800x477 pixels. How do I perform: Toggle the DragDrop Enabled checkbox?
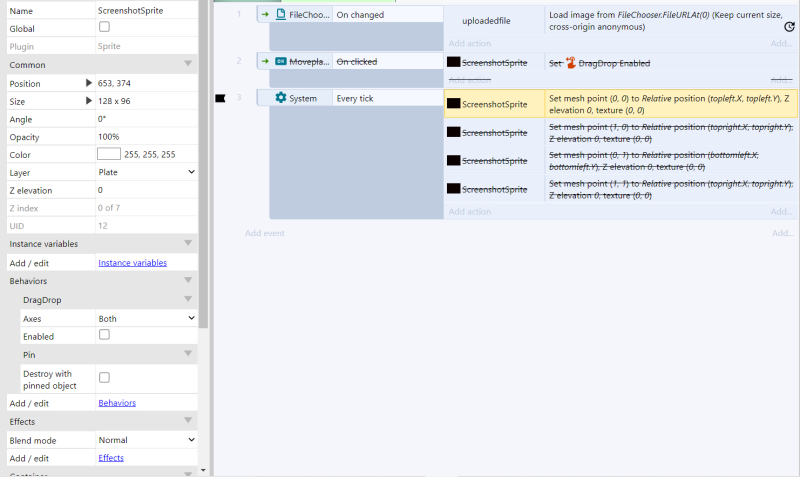point(104,335)
